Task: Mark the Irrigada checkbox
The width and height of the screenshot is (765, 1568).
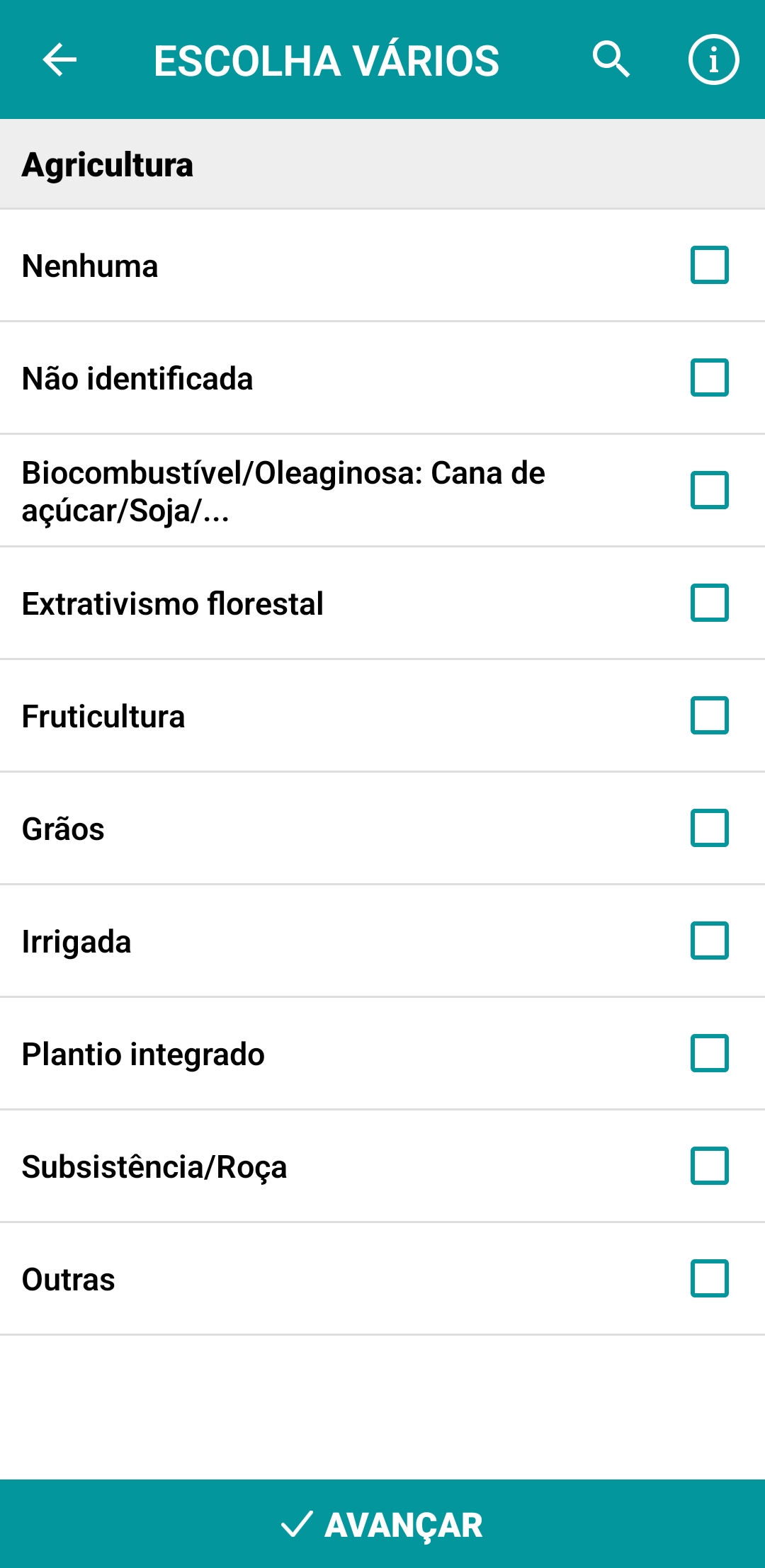Action: [x=709, y=941]
